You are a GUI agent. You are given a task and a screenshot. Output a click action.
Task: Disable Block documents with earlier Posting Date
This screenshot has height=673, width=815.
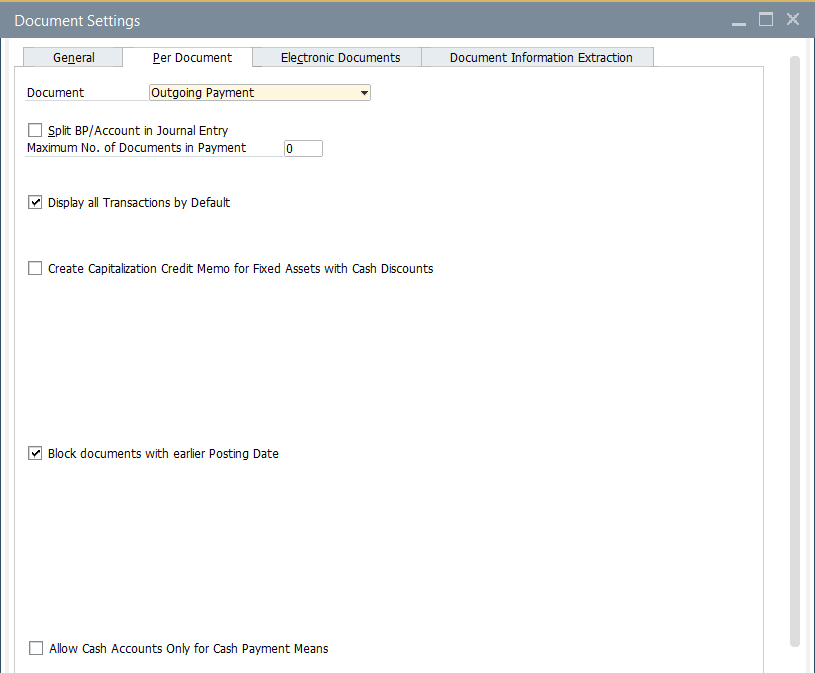(36, 453)
